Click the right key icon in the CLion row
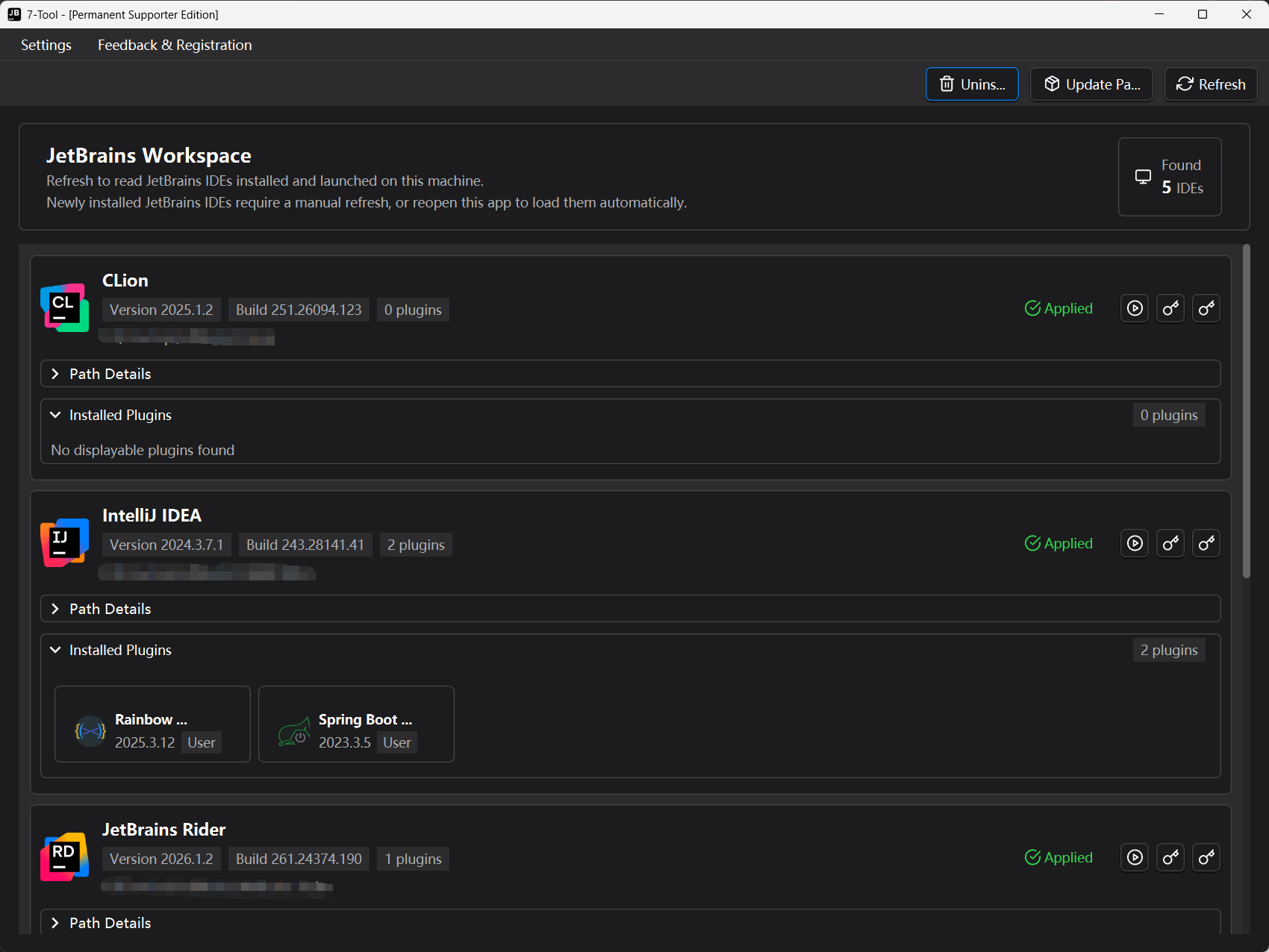The height and width of the screenshot is (952, 1269). pos(1206,308)
